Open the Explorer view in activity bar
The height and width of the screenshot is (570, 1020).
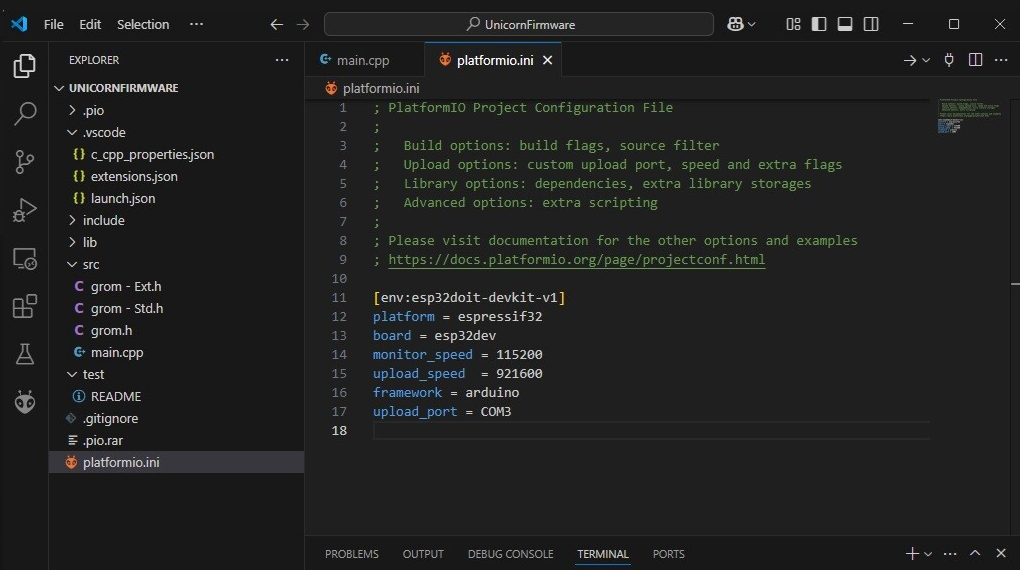pyautogui.click(x=25, y=66)
